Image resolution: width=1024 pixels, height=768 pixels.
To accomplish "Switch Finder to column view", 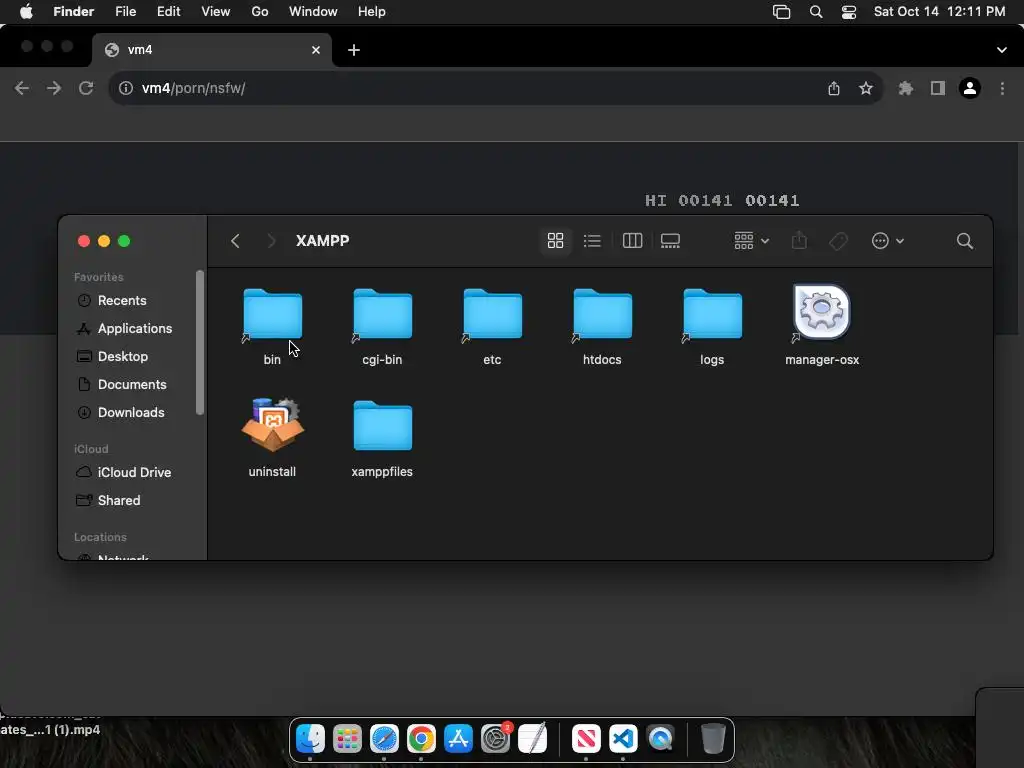I will coord(632,241).
